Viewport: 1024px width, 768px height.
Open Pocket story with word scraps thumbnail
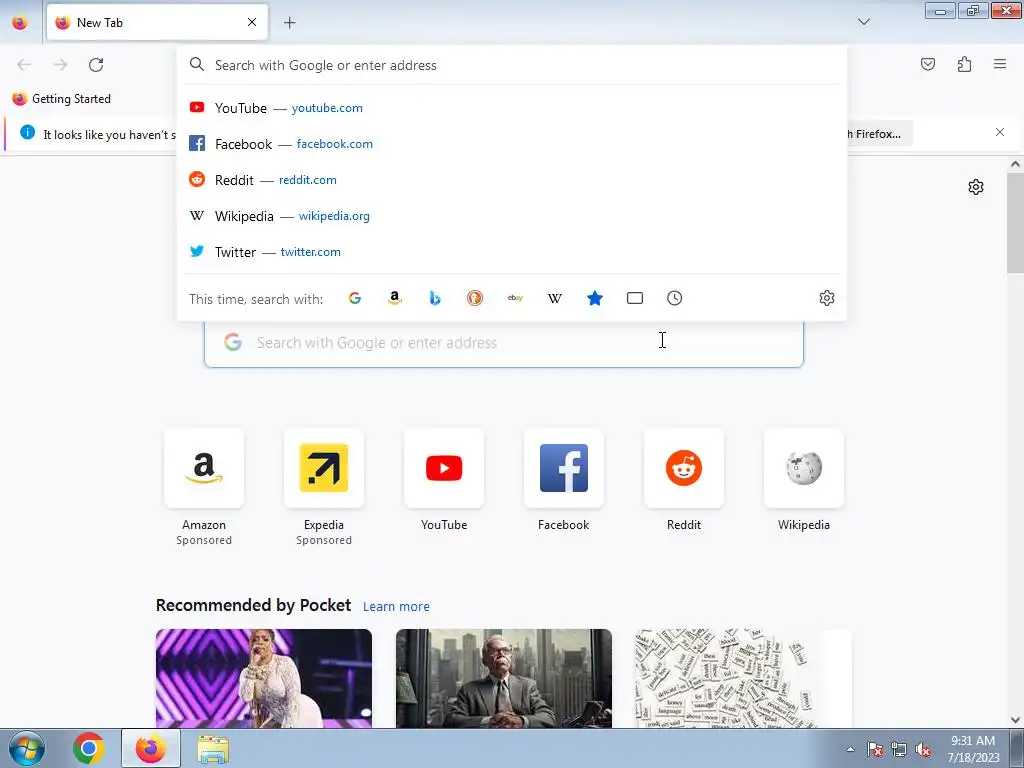[x=743, y=679]
